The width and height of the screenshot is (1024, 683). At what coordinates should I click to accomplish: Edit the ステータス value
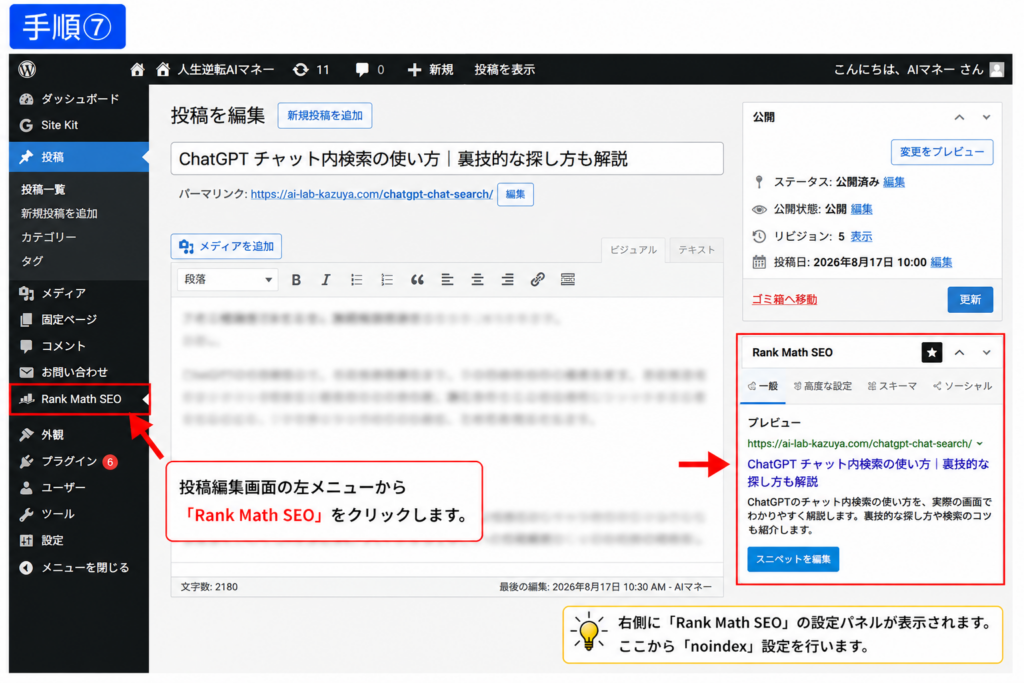894,182
